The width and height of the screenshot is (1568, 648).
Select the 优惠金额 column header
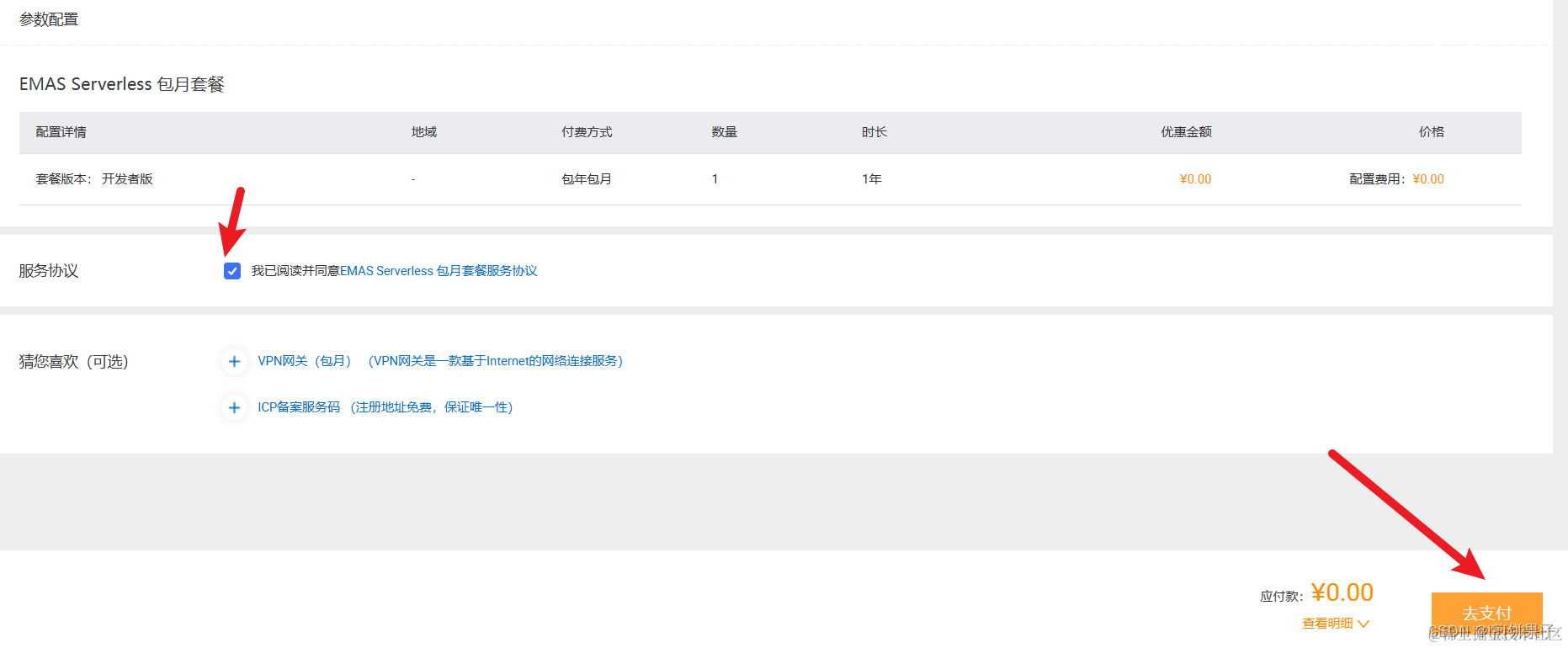(x=1186, y=132)
